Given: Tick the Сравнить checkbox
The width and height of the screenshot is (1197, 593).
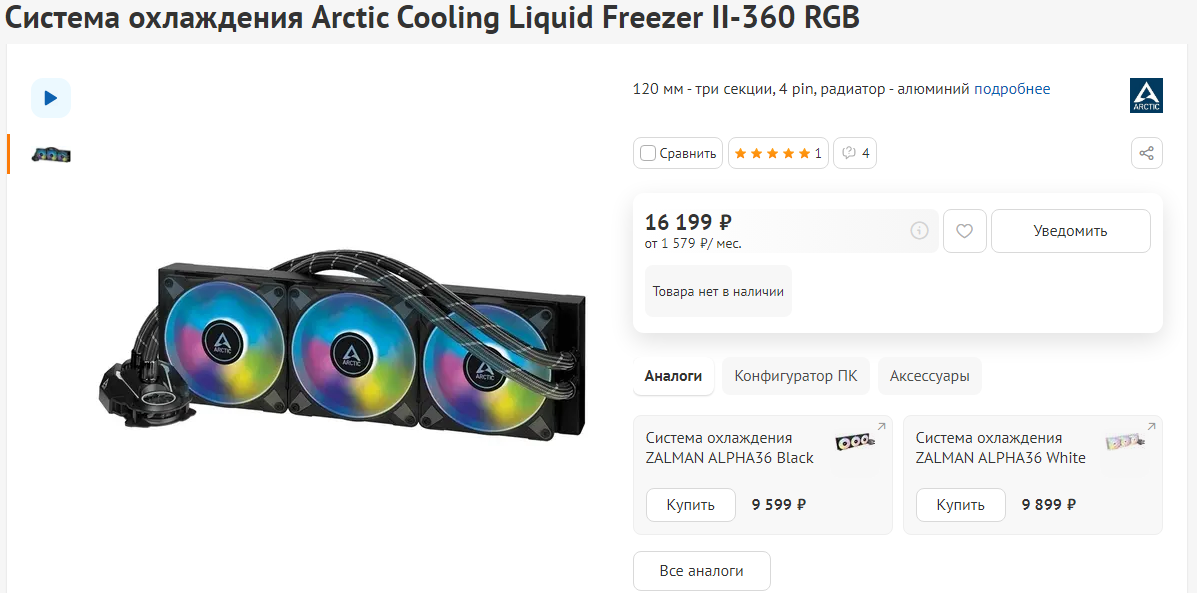Looking at the screenshot, I should (648, 153).
